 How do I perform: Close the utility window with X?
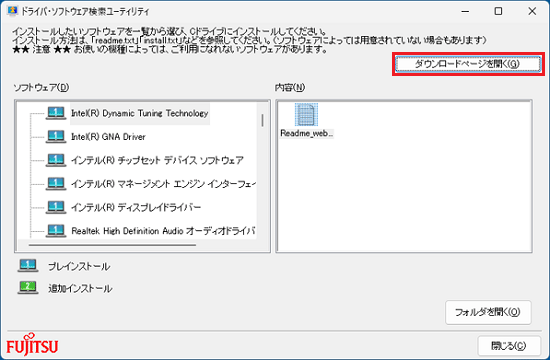coord(532,11)
